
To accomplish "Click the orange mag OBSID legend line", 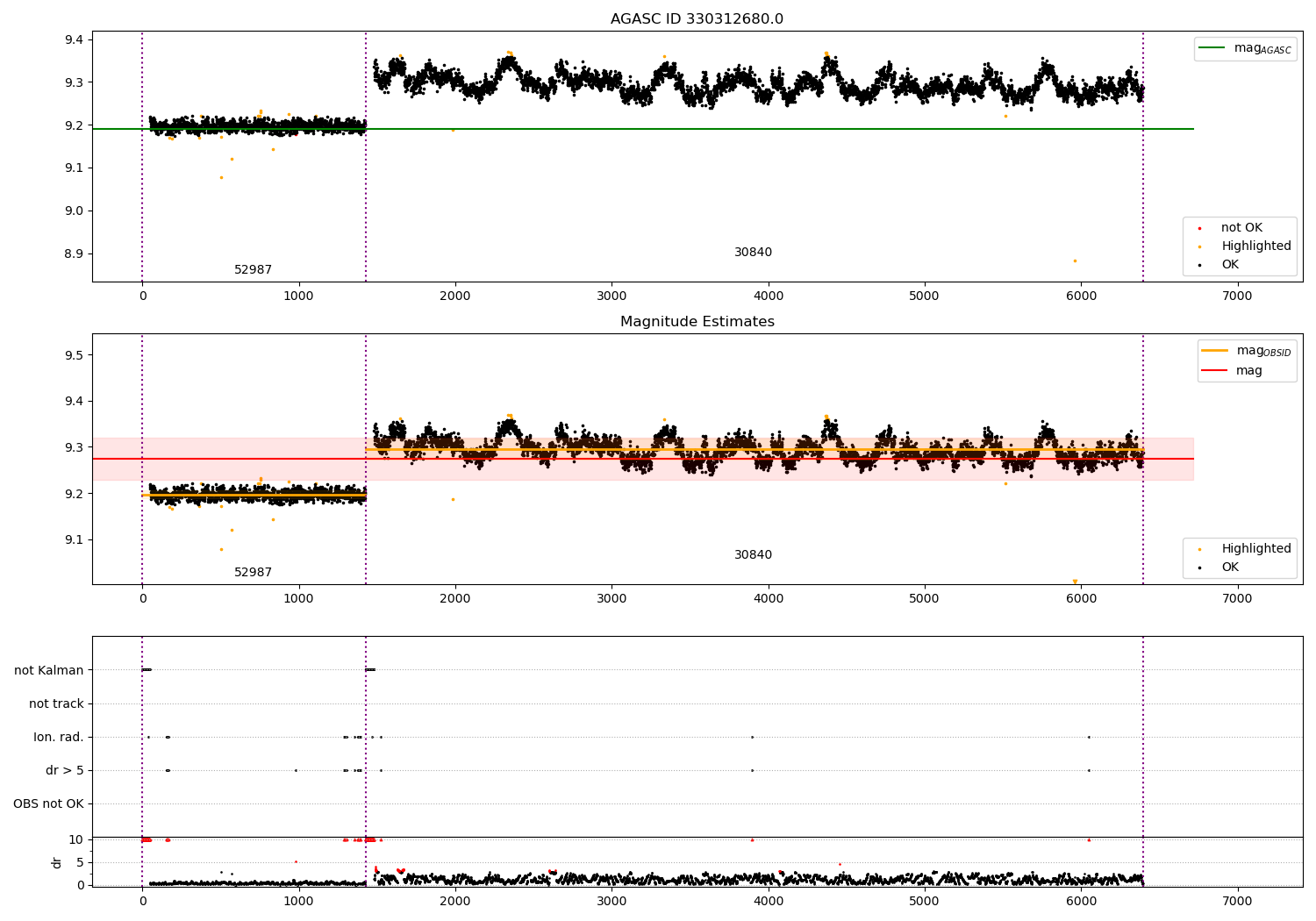I will coord(1214,351).
